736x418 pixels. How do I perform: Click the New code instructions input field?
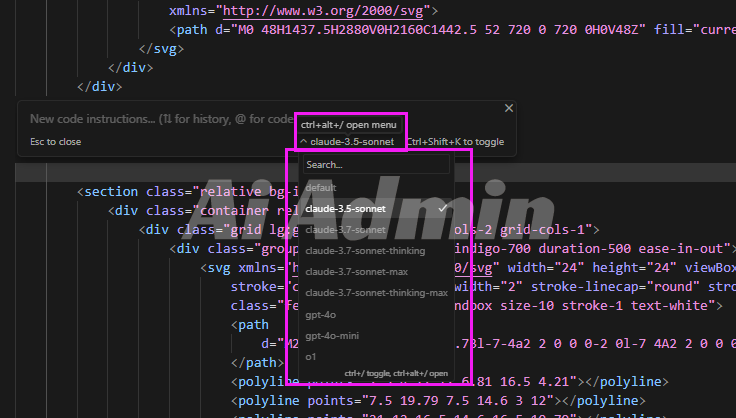tap(162, 119)
